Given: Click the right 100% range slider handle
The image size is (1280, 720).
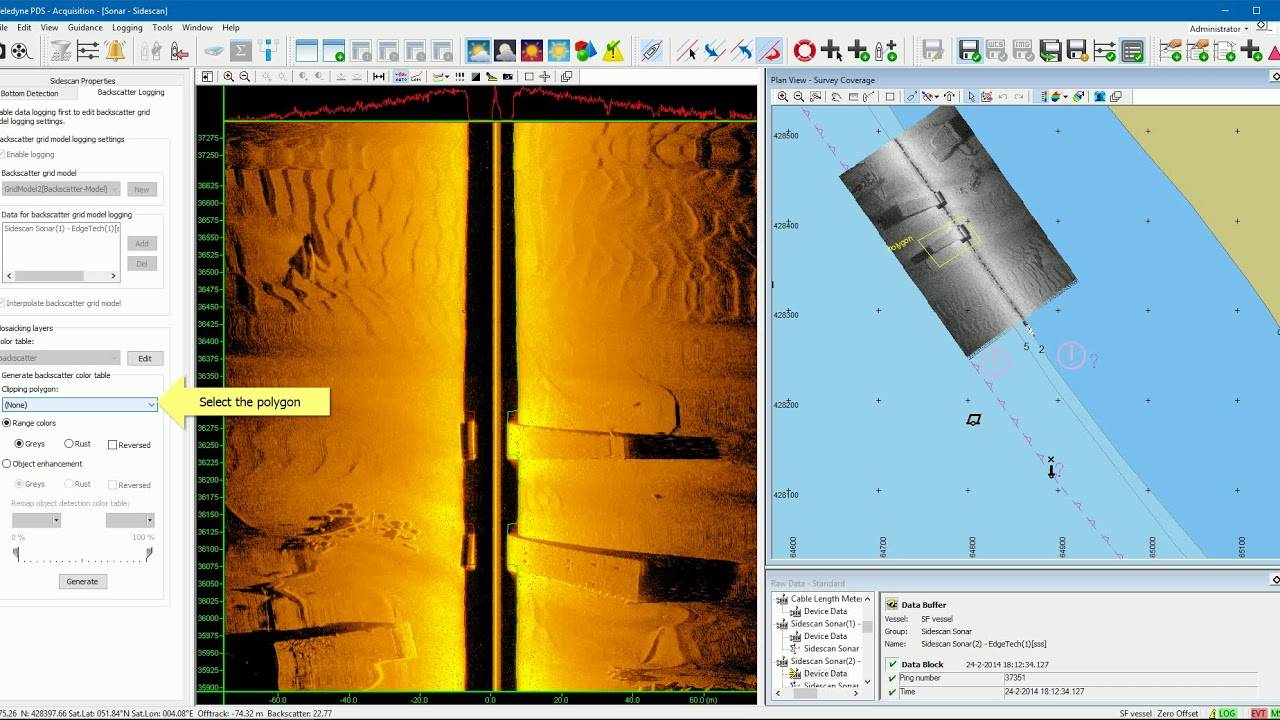Looking at the screenshot, I should point(149,553).
